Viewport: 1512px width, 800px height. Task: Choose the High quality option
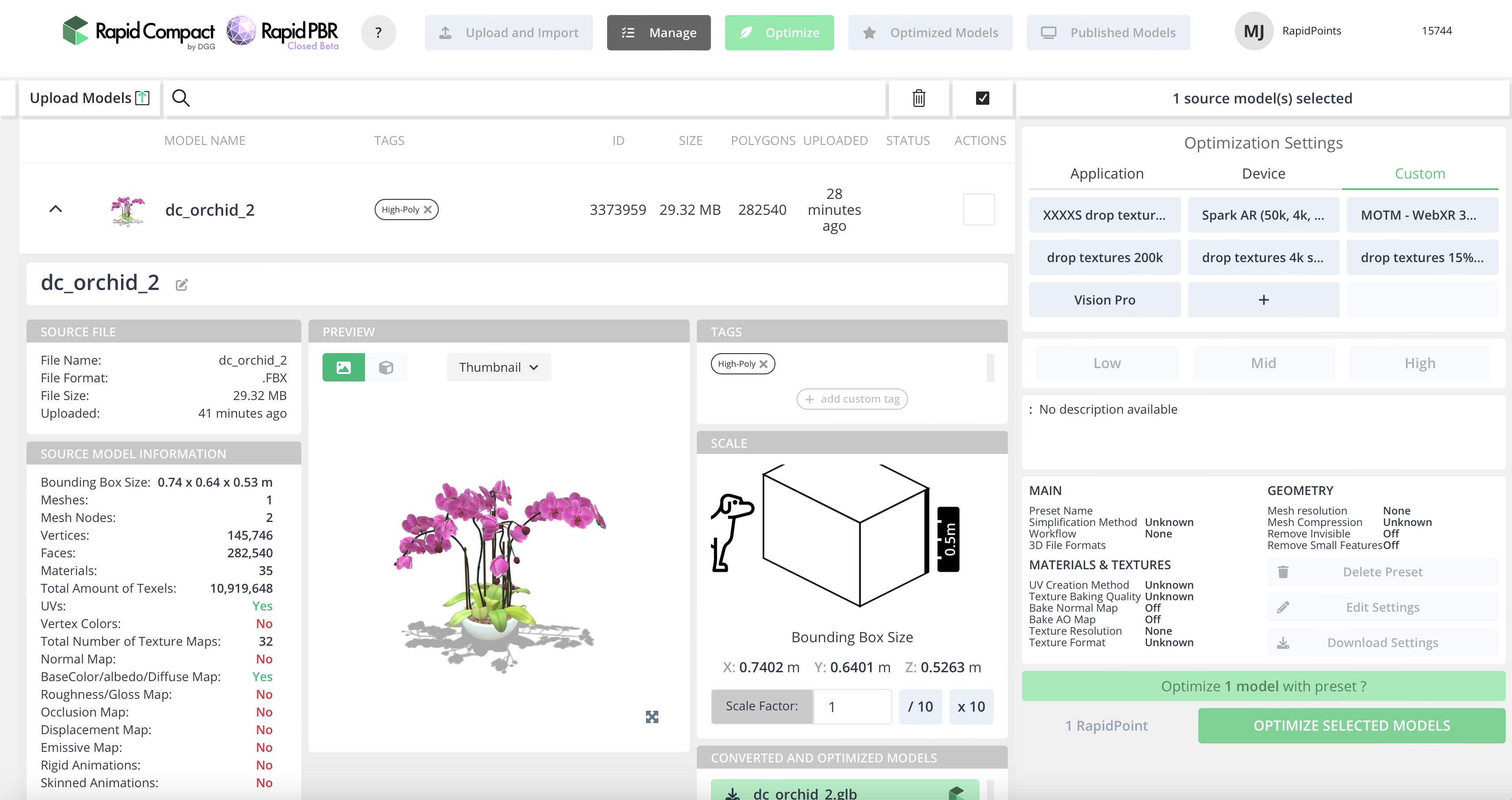(1420, 363)
